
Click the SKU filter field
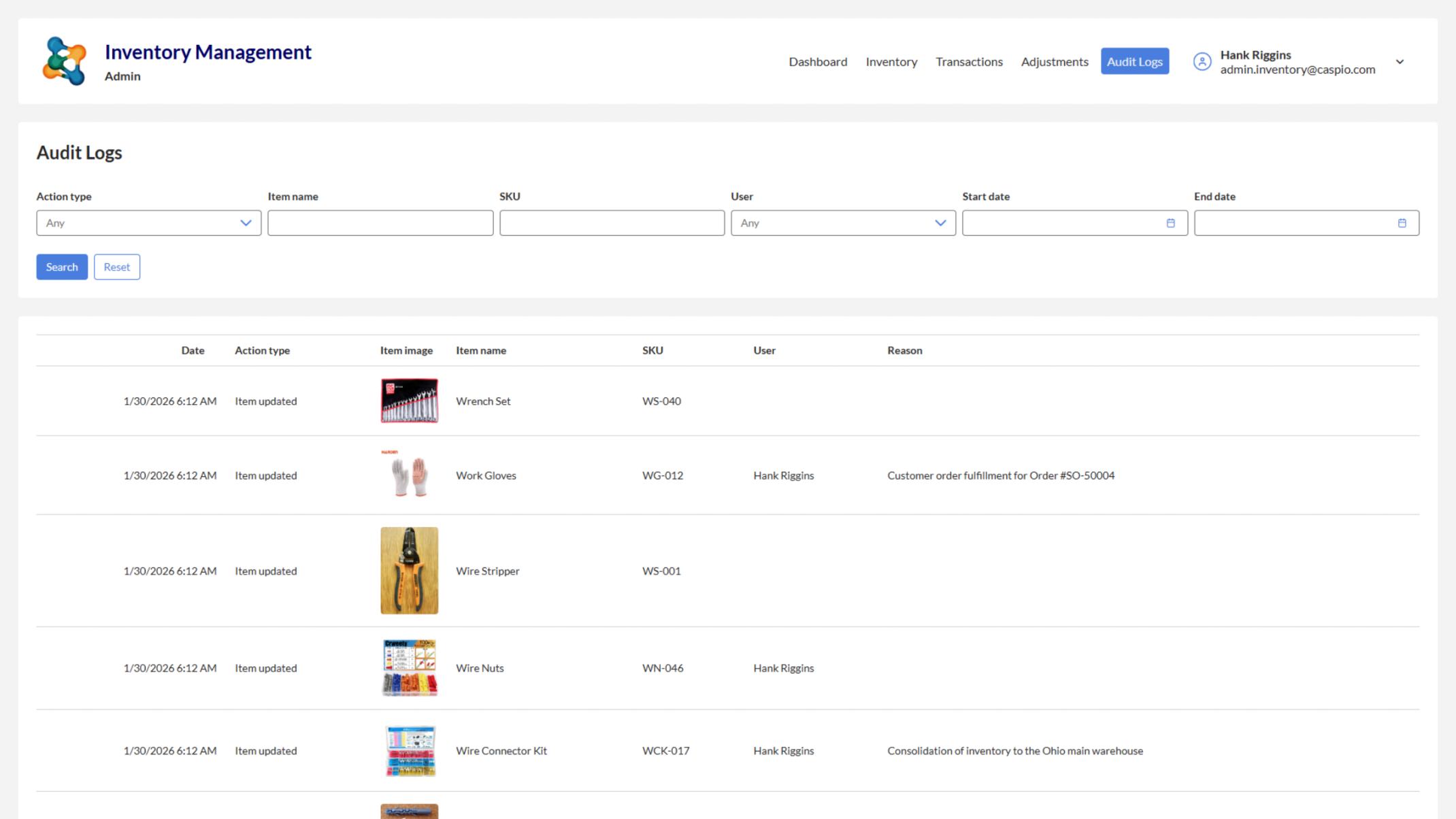(x=612, y=222)
